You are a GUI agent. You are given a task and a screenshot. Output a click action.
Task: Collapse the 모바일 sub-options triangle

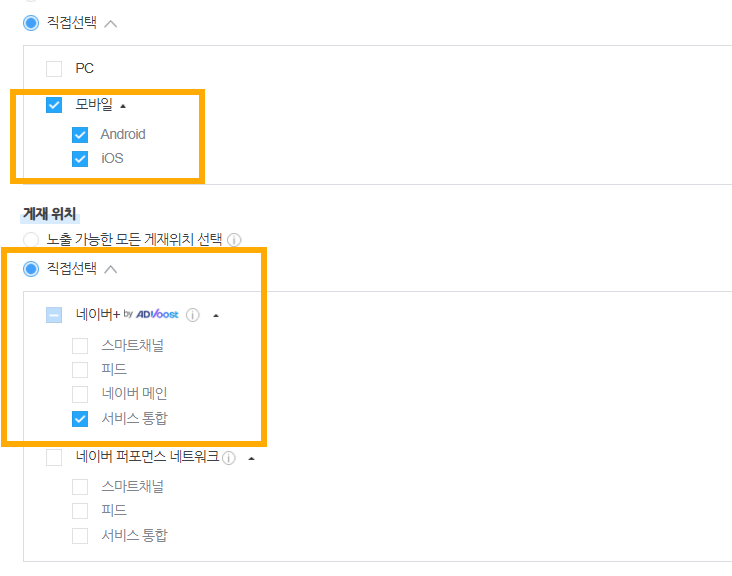[123, 106]
